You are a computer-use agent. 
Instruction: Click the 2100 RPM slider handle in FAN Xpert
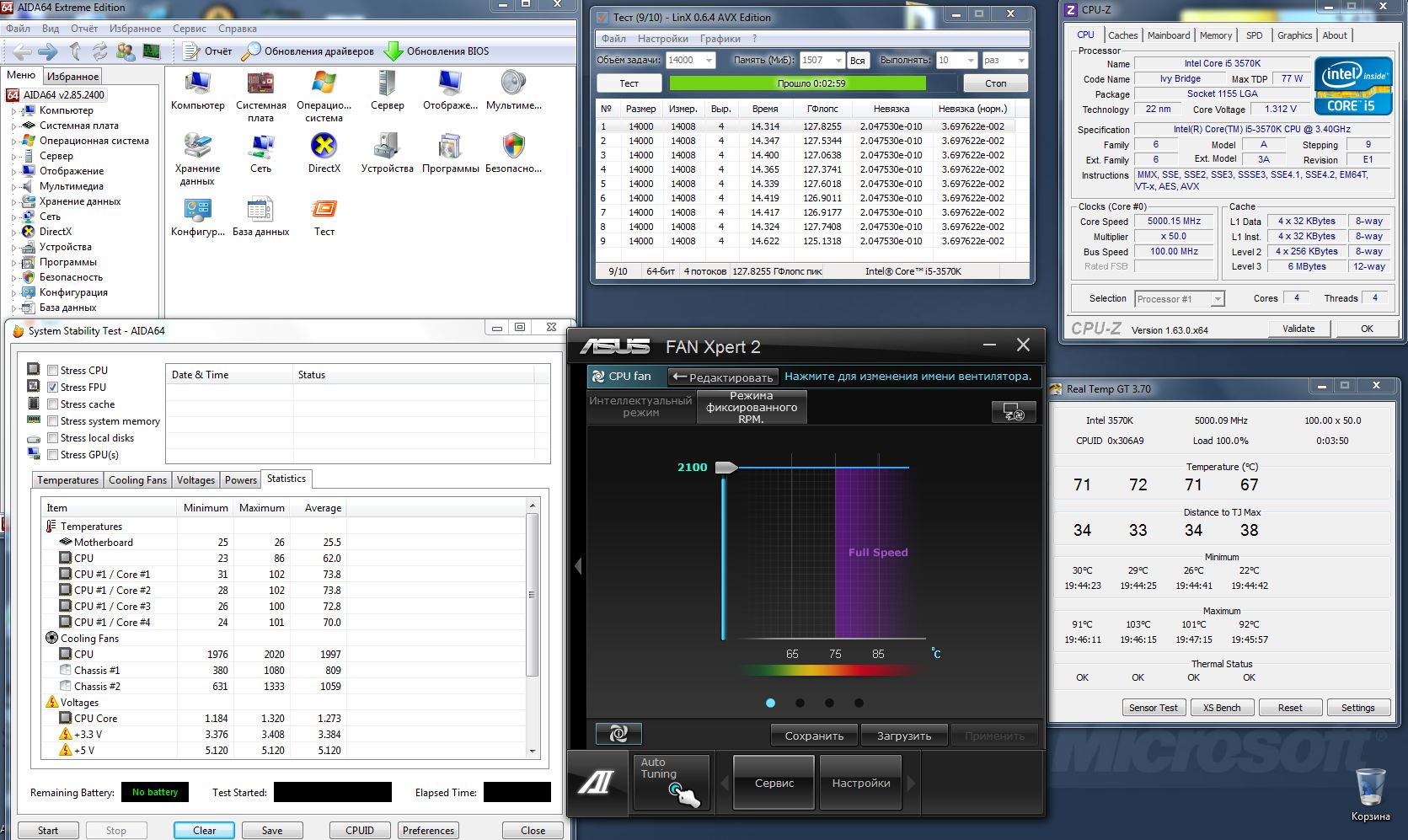726,468
